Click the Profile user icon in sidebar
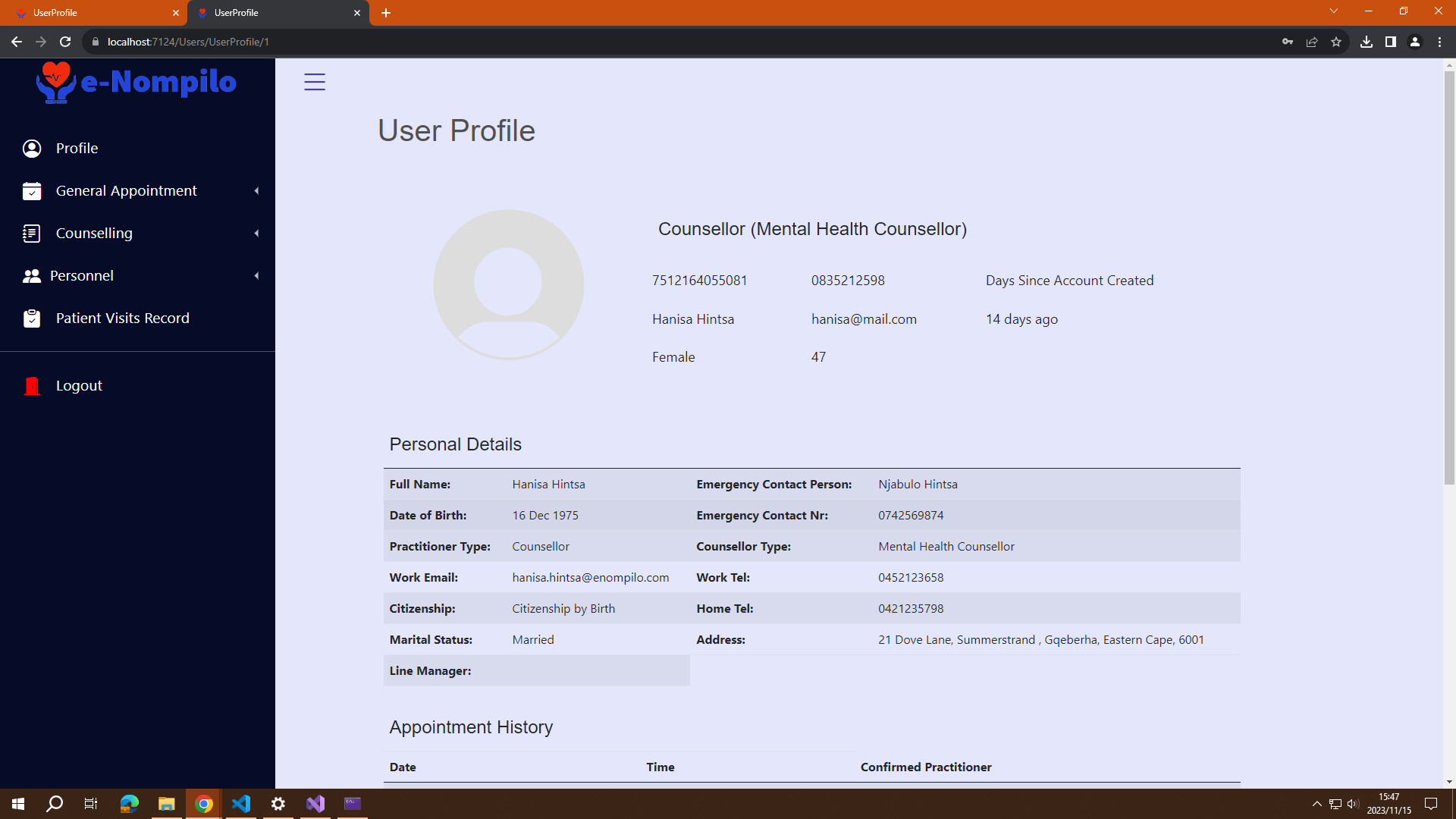Image resolution: width=1456 pixels, height=819 pixels. pos(32,149)
